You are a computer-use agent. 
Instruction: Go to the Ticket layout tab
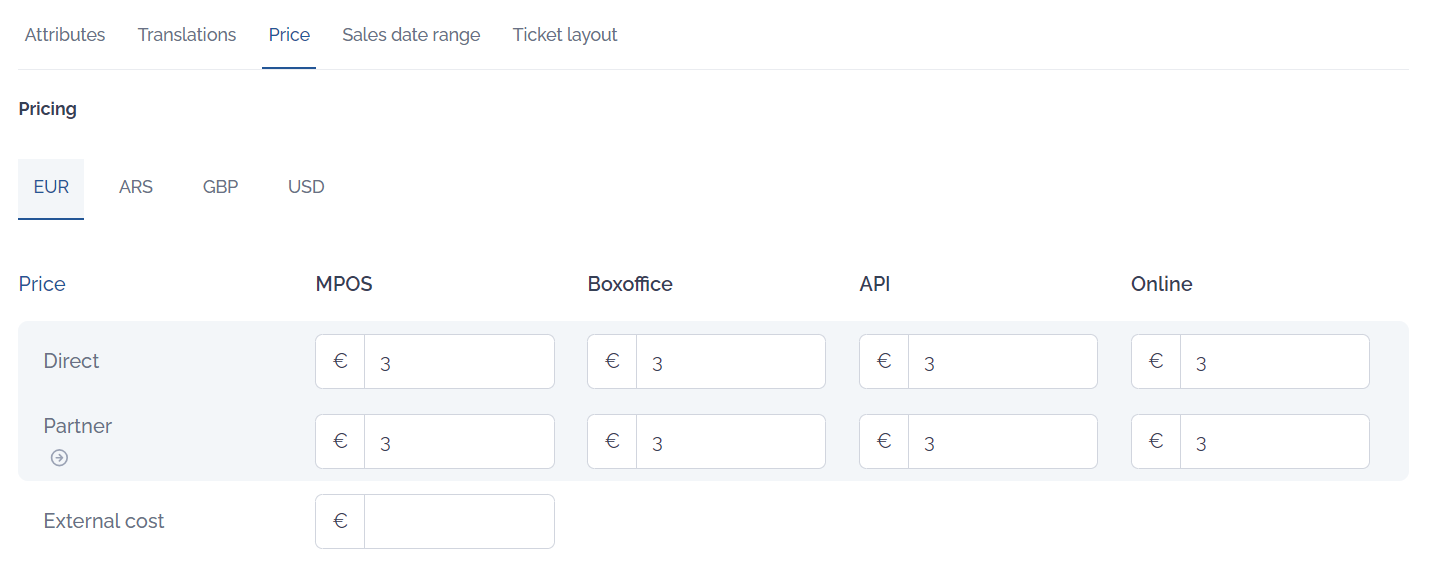point(565,35)
